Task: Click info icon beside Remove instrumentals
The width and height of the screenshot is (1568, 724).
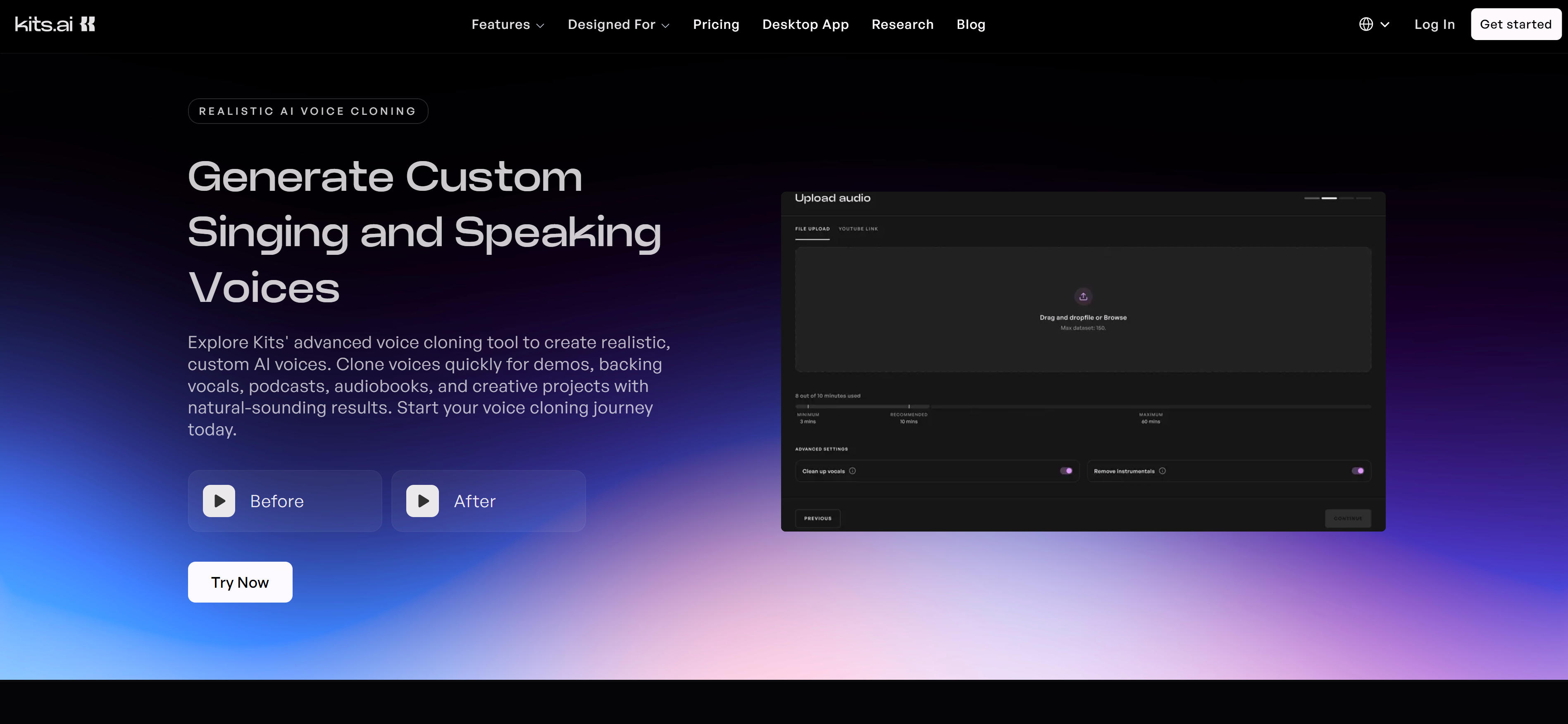Action: (1162, 471)
